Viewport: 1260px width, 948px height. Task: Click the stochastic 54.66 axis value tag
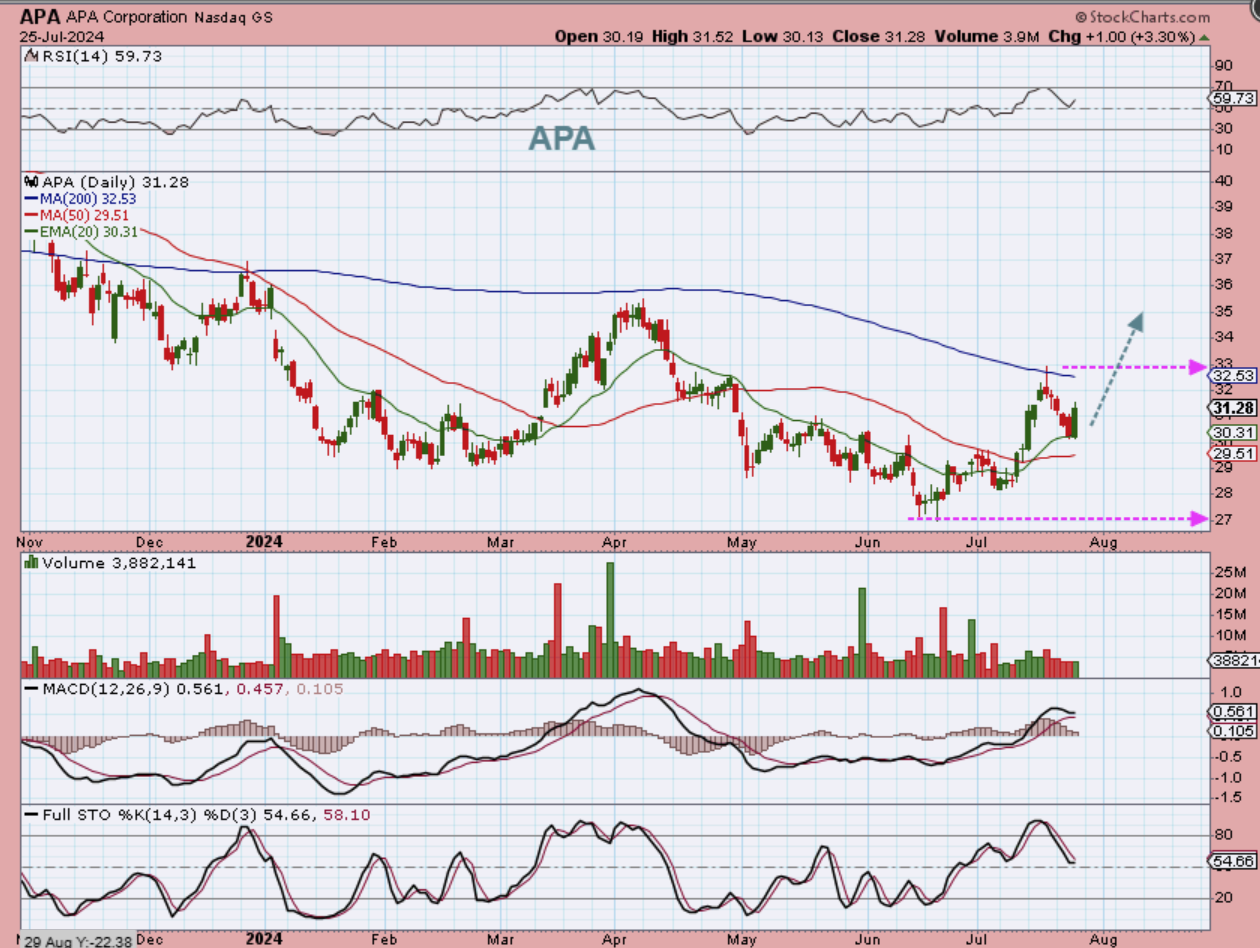(x=1232, y=860)
